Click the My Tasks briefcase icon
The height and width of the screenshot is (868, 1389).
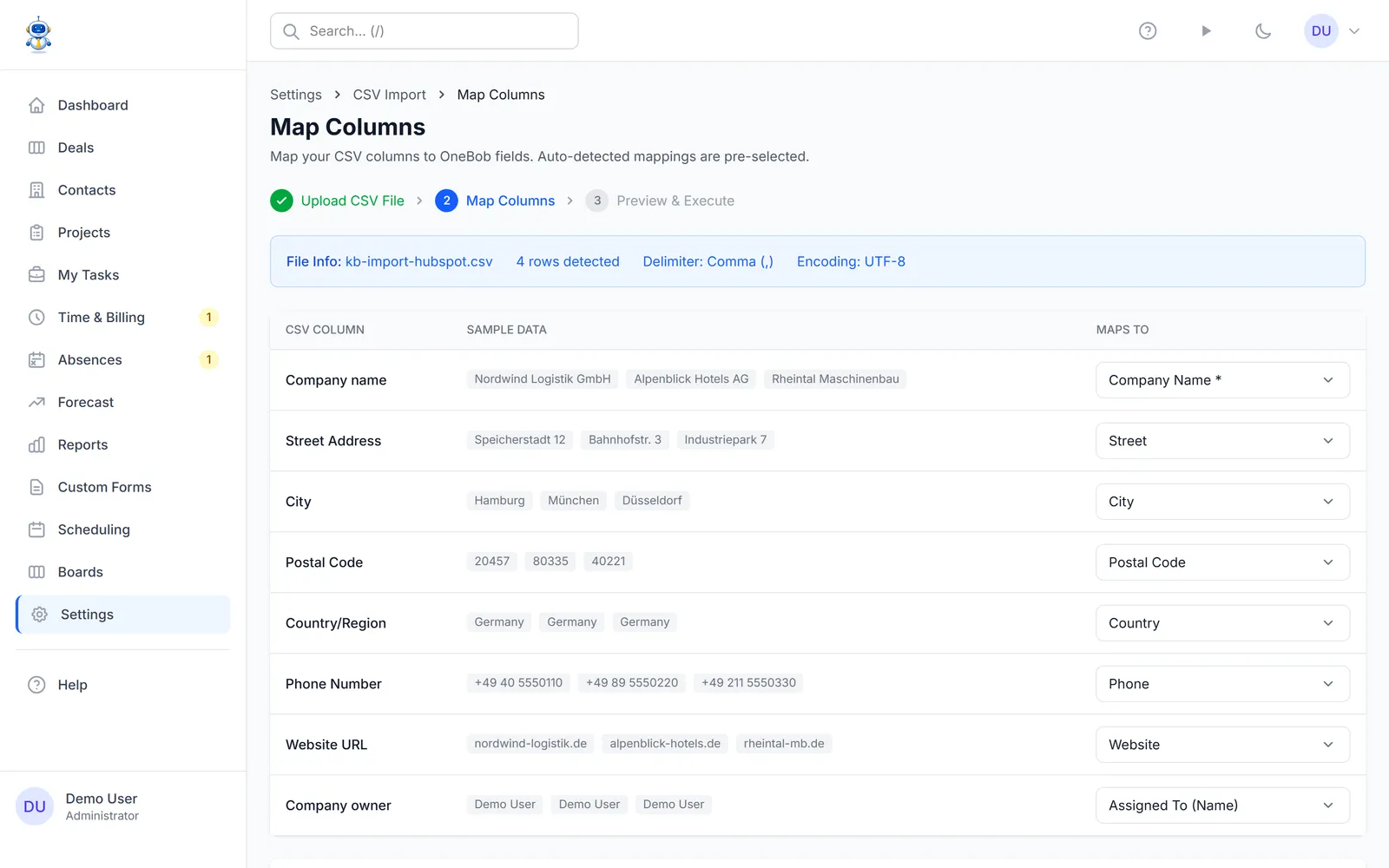click(x=36, y=275)
